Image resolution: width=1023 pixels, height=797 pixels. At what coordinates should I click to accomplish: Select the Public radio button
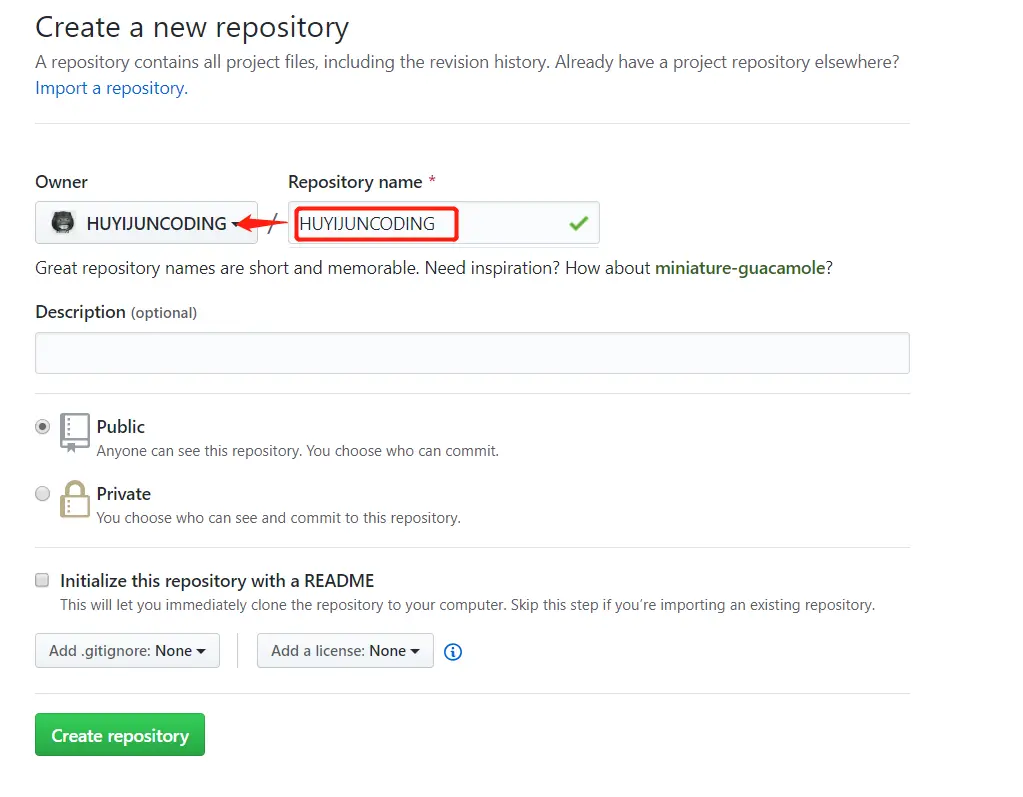42,426
